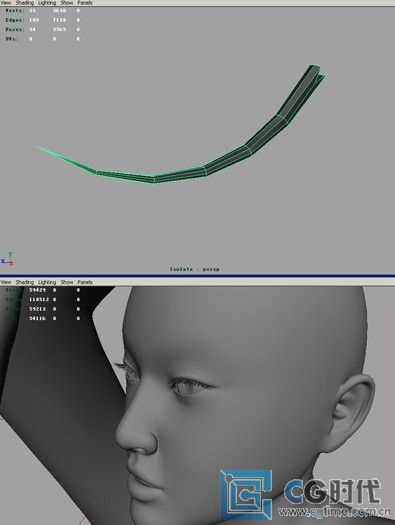This screenshot has width=395, height=525.
Task: Click the 118512 edge count value
Action: coord(39,299)
